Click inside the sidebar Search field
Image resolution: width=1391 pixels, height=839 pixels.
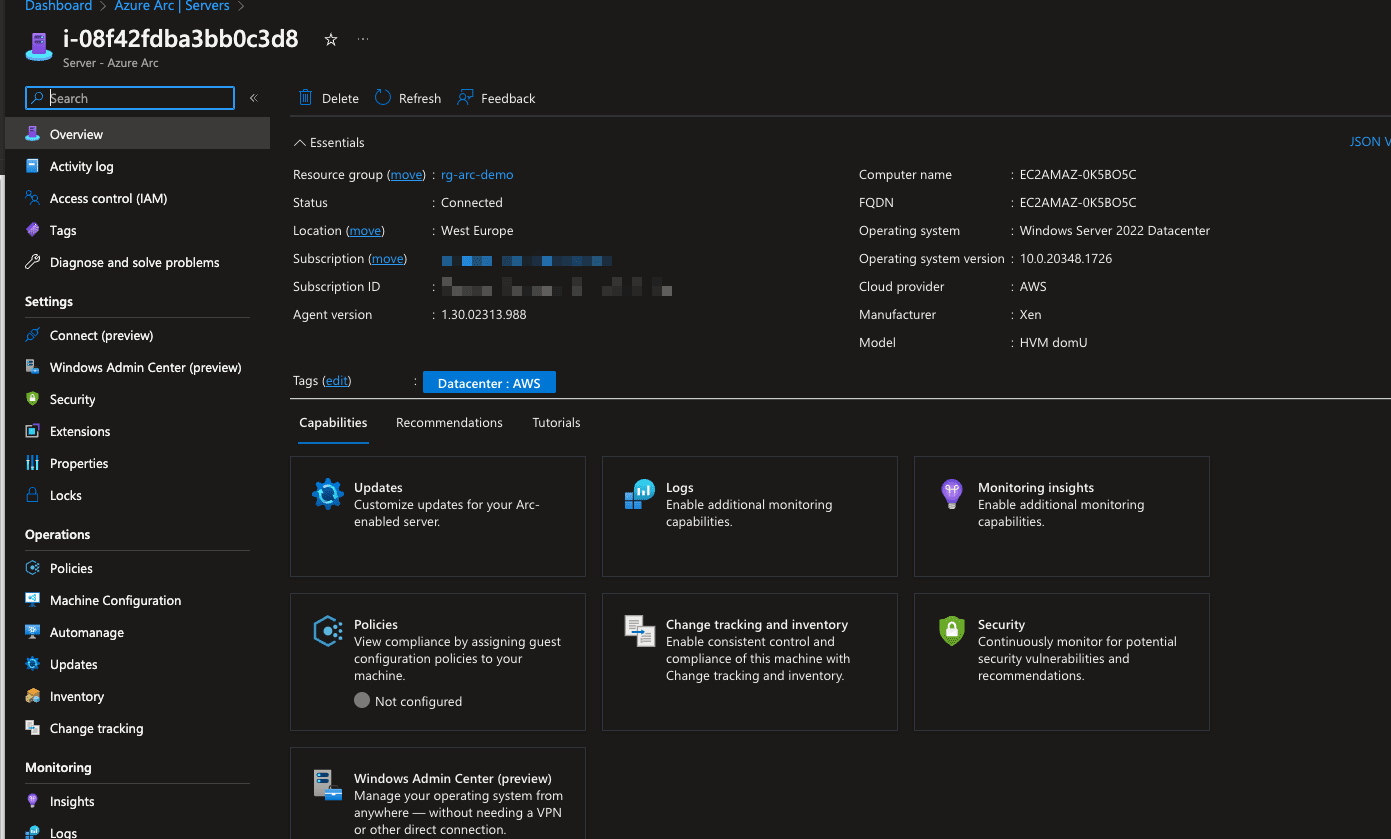(x=128, y=98)
